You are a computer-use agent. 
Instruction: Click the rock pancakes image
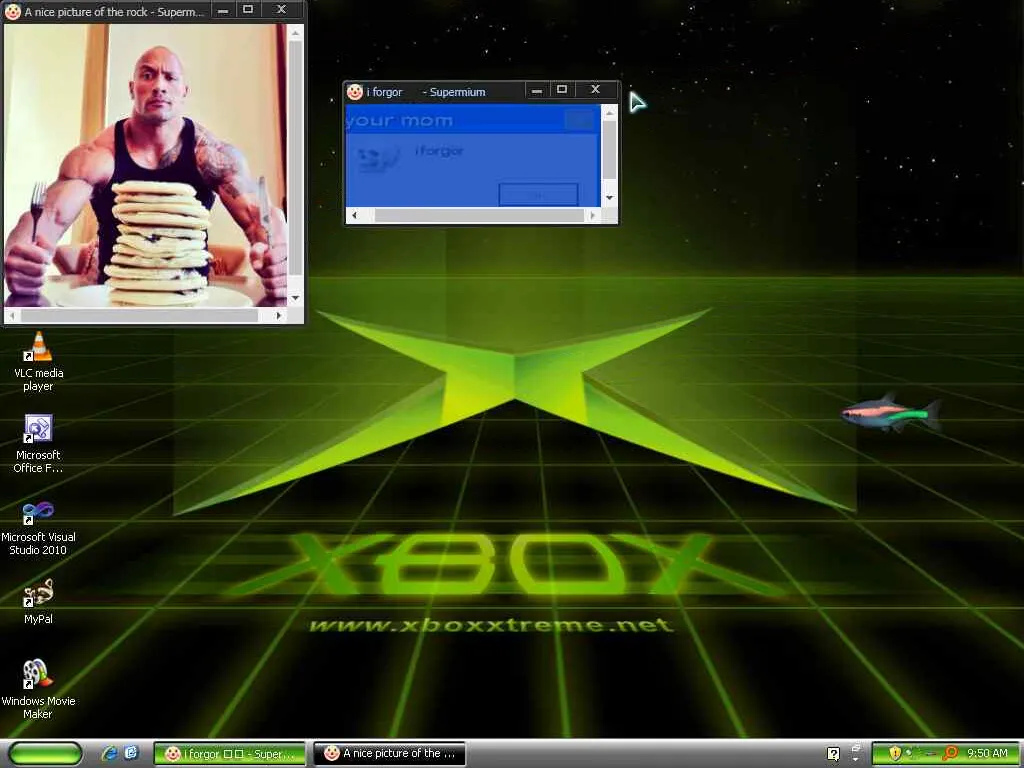click(146, 165)
